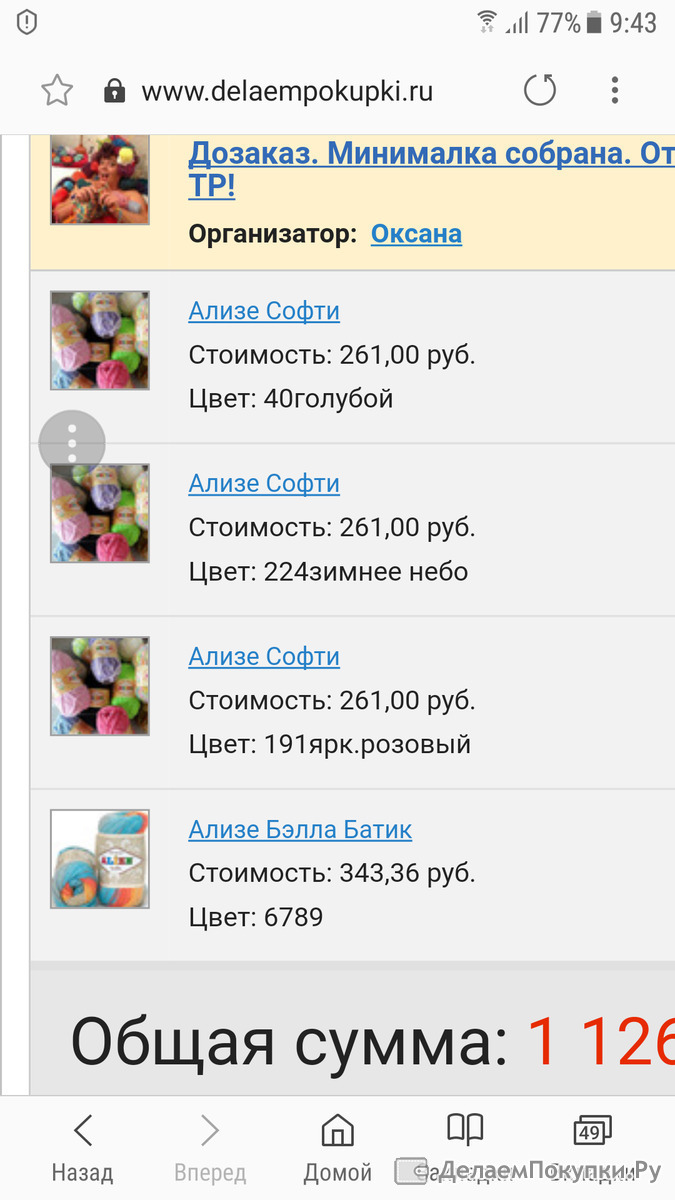Open the shield notification icon in status bar
Image resolution: width=675 pixels, height=1200 pixels.
[x=27, y=22]
